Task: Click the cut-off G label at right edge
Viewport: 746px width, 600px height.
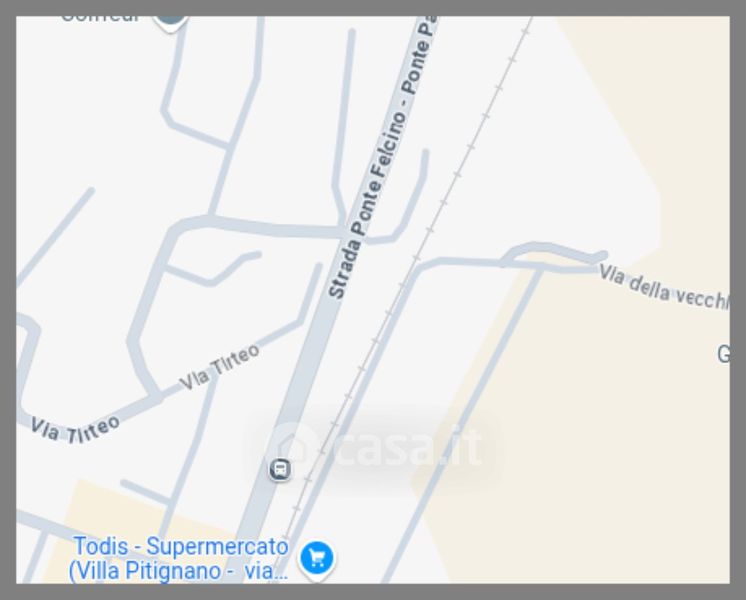Action: pyautogui.click(x=724, y=354)
